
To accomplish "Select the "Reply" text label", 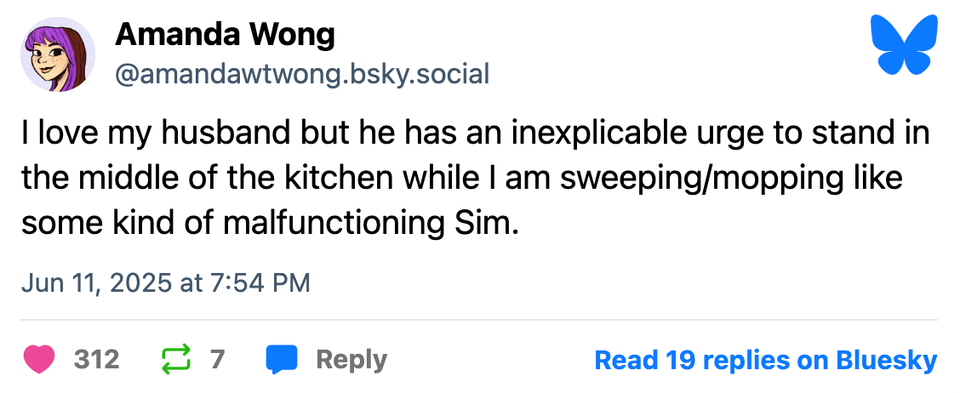I will (x=351, y=360).
